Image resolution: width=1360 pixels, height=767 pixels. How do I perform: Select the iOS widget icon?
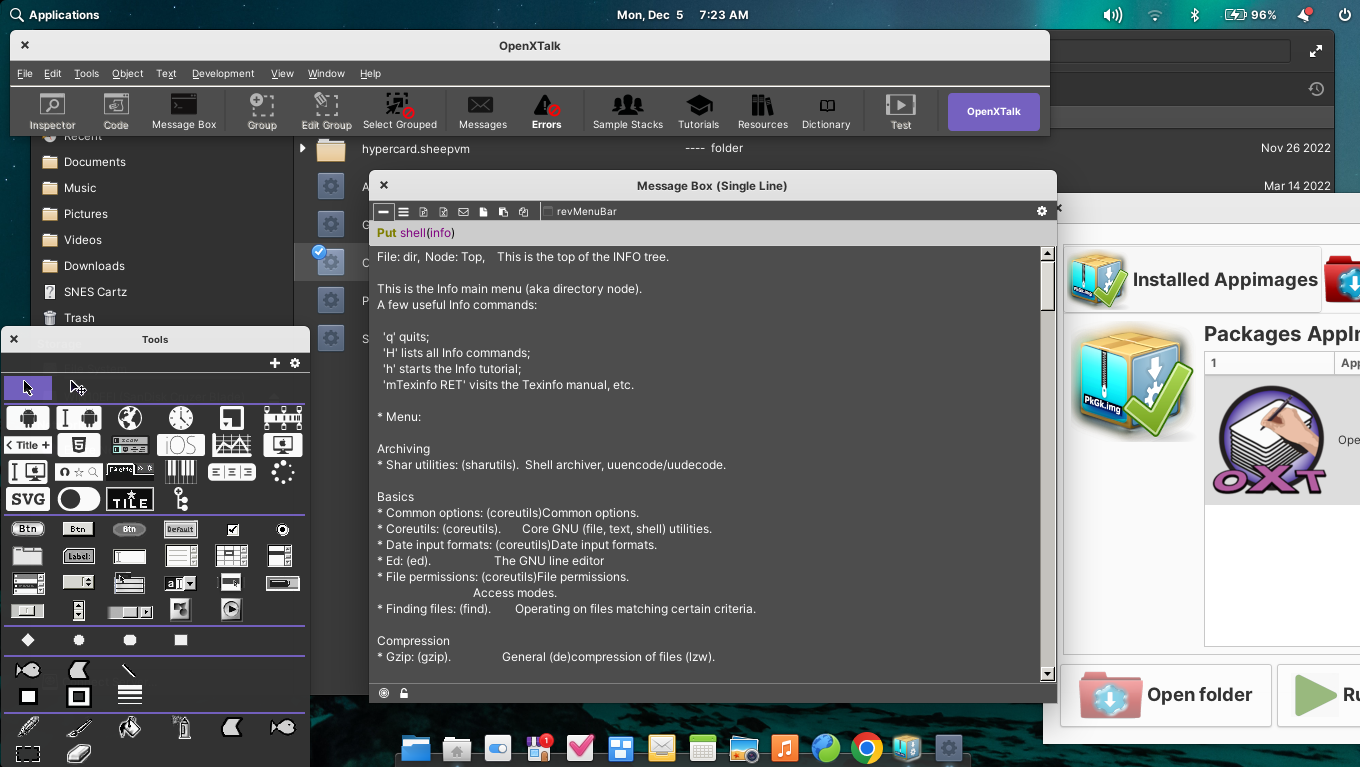pos(181,445)
